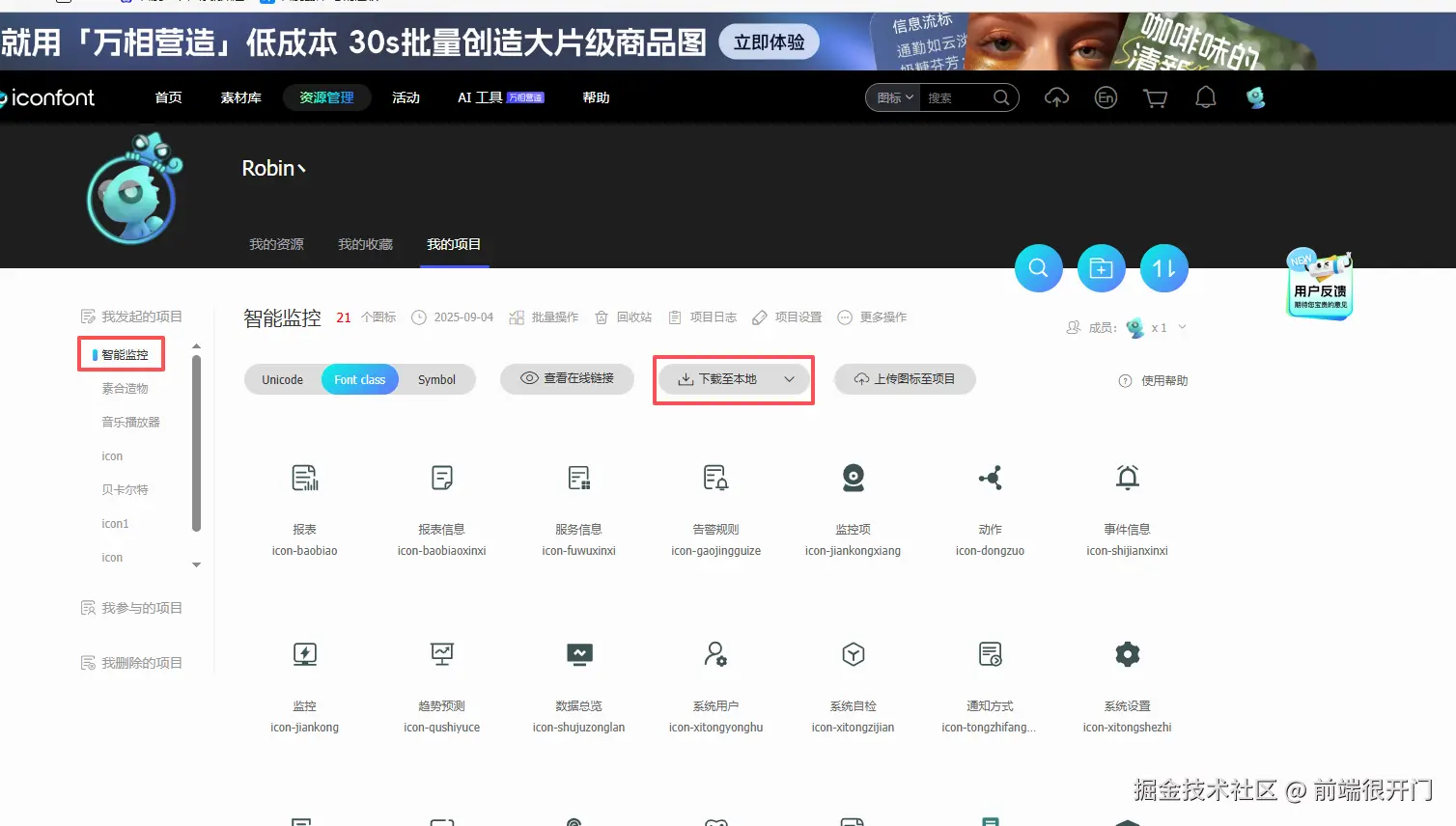This screenshot has height=826, width=1456.
Task: Click the blue new project folder button
Action: coord(1102,268)
